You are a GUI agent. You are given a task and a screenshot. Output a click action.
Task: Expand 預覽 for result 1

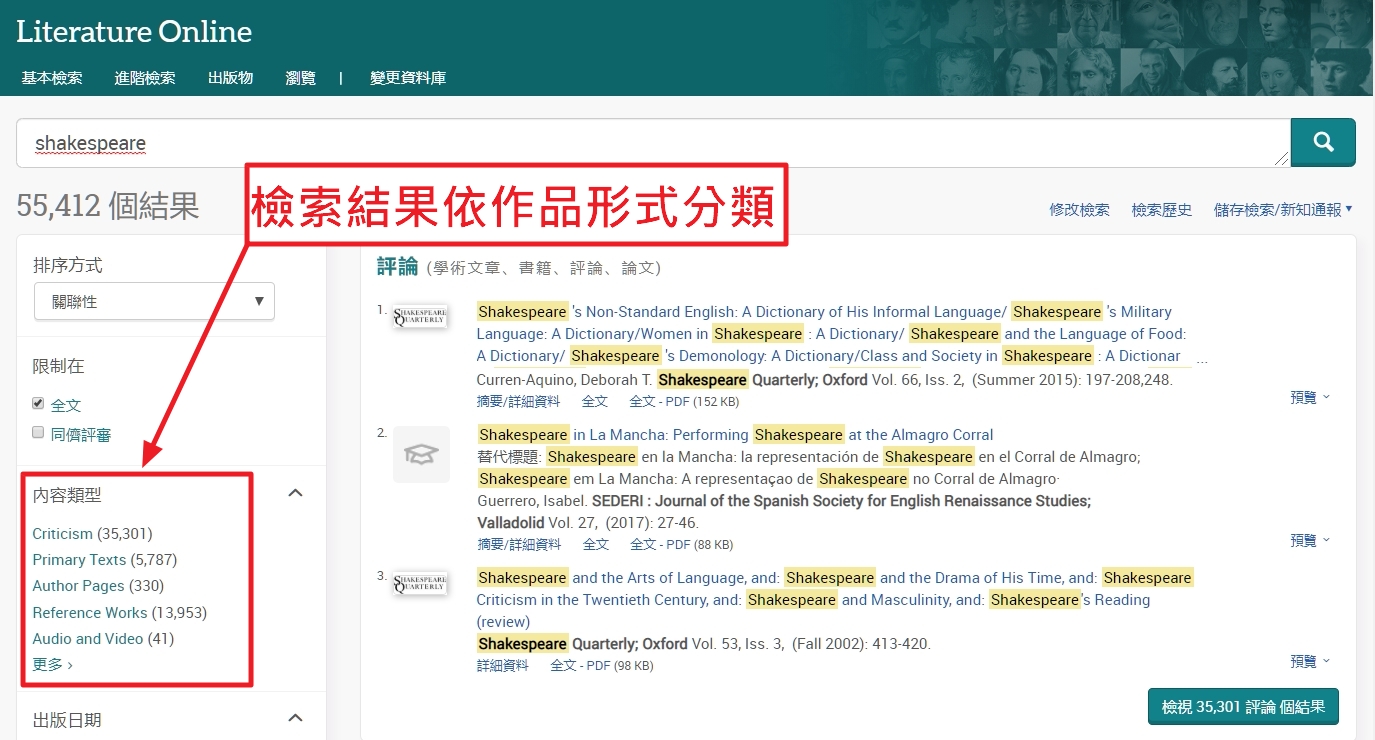click(x=1310, y=397)
